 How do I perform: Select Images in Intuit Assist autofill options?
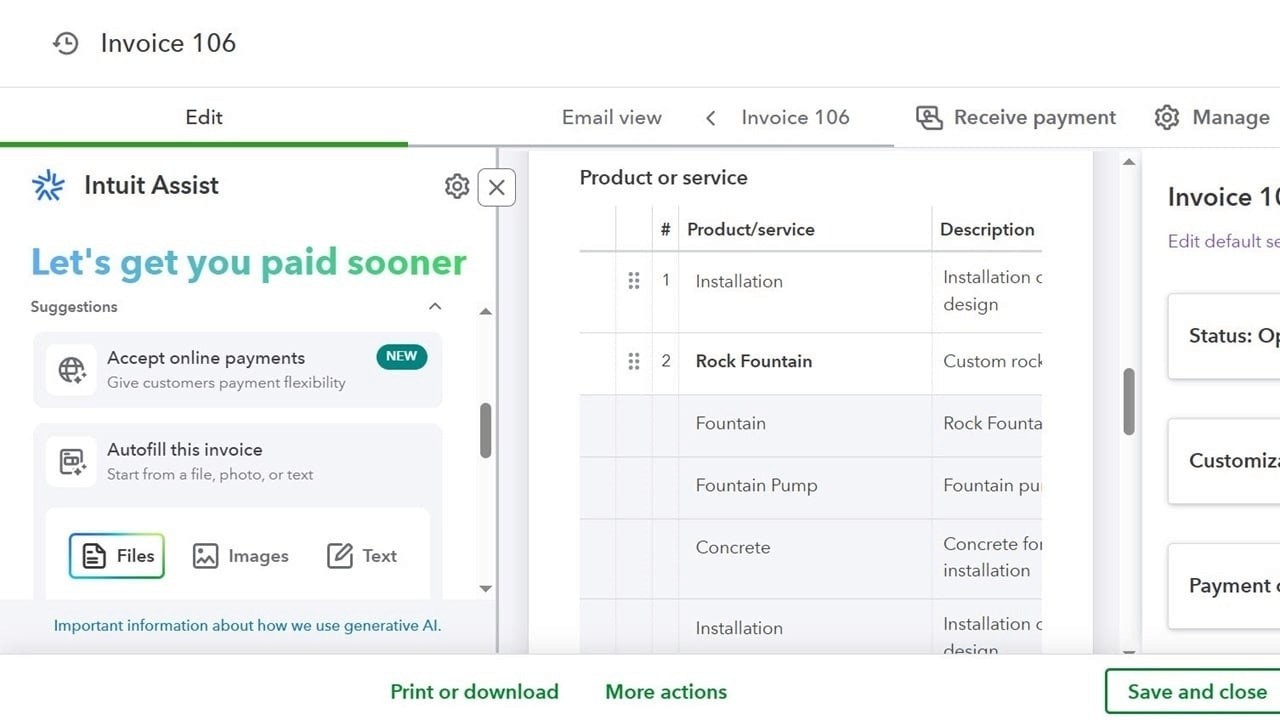[240, 555]
